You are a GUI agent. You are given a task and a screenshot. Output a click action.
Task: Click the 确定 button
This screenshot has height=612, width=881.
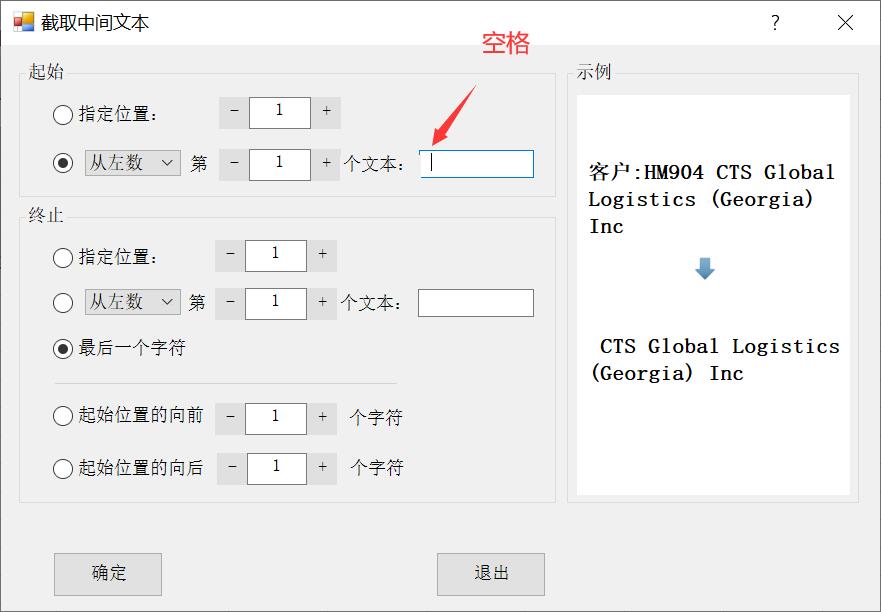tap(108, 574)
